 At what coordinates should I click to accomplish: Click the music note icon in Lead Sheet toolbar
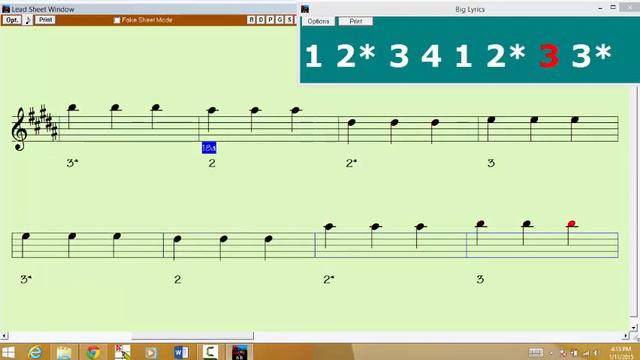tap(28, 20)
